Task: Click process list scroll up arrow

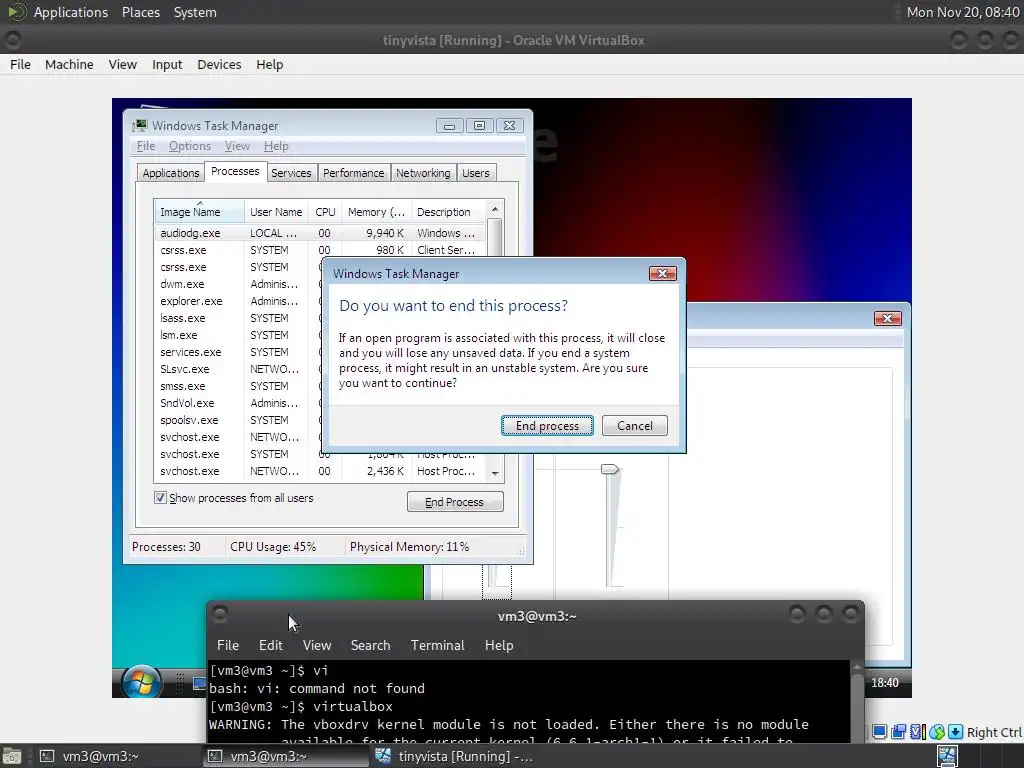Action: (x=495, y=209)
